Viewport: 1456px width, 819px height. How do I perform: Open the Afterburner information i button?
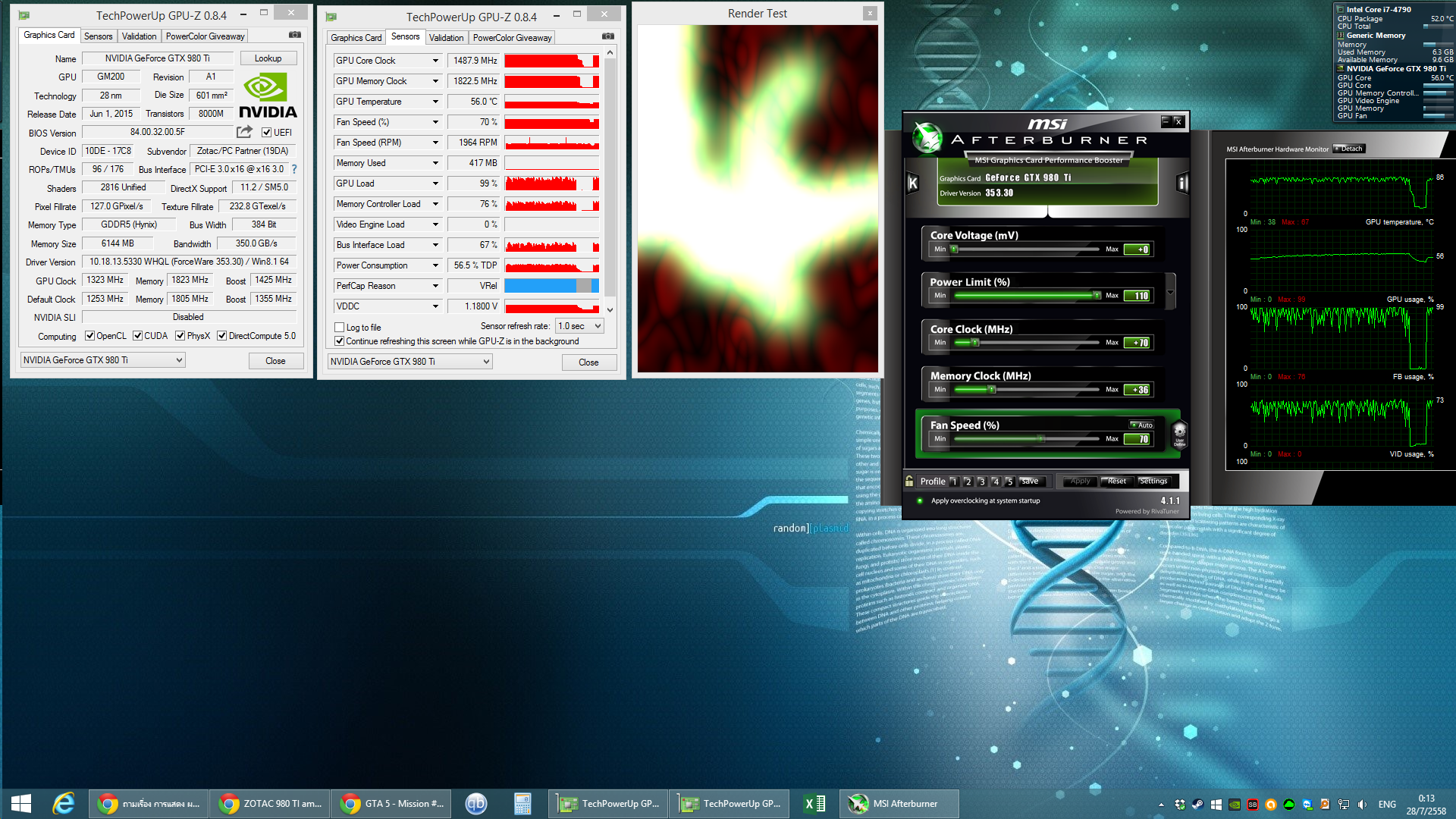pos(1181,183)
